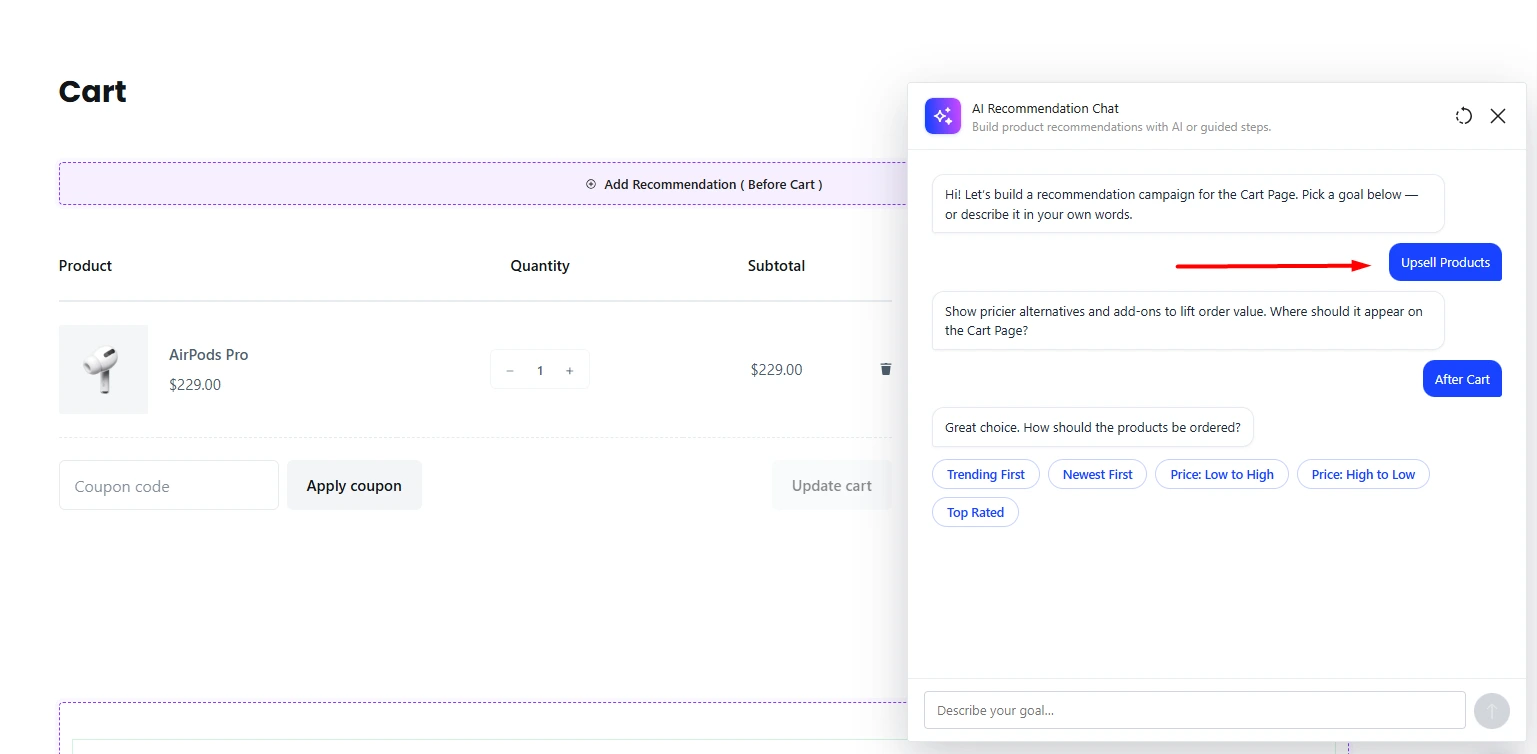Open the AirPods Pro product link
The image size is (1537, 754).
pyautogui.click(x=208, y=355)
